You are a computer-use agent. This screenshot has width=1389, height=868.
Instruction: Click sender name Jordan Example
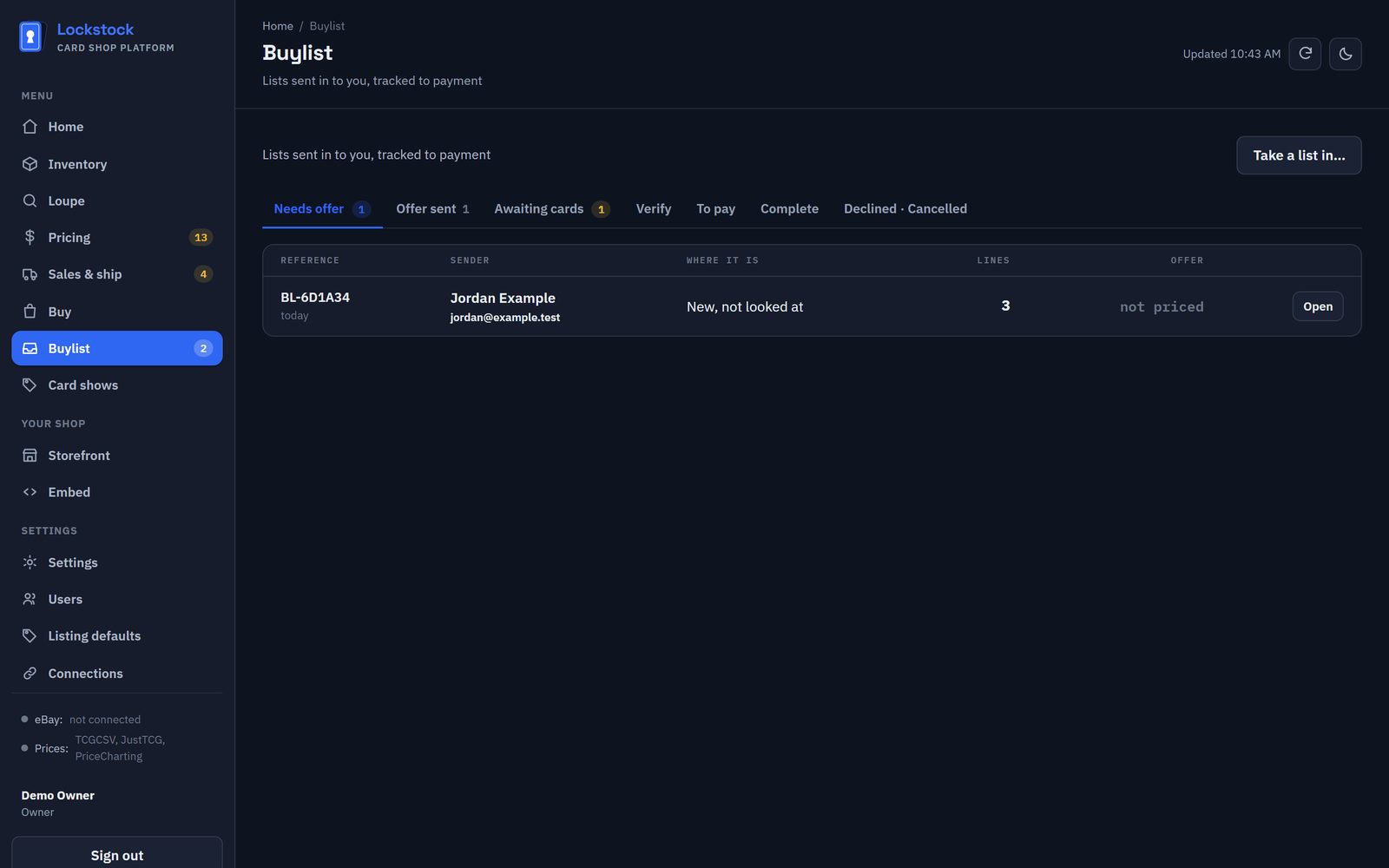pyautogui.click(x=503, y=298)
